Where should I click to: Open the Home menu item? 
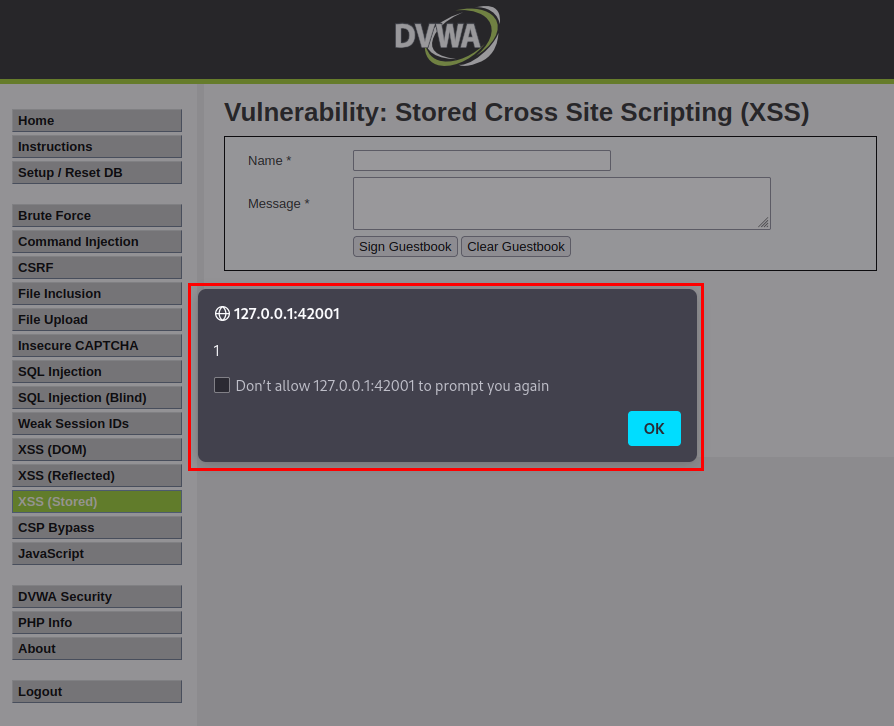tap(97, 121)
